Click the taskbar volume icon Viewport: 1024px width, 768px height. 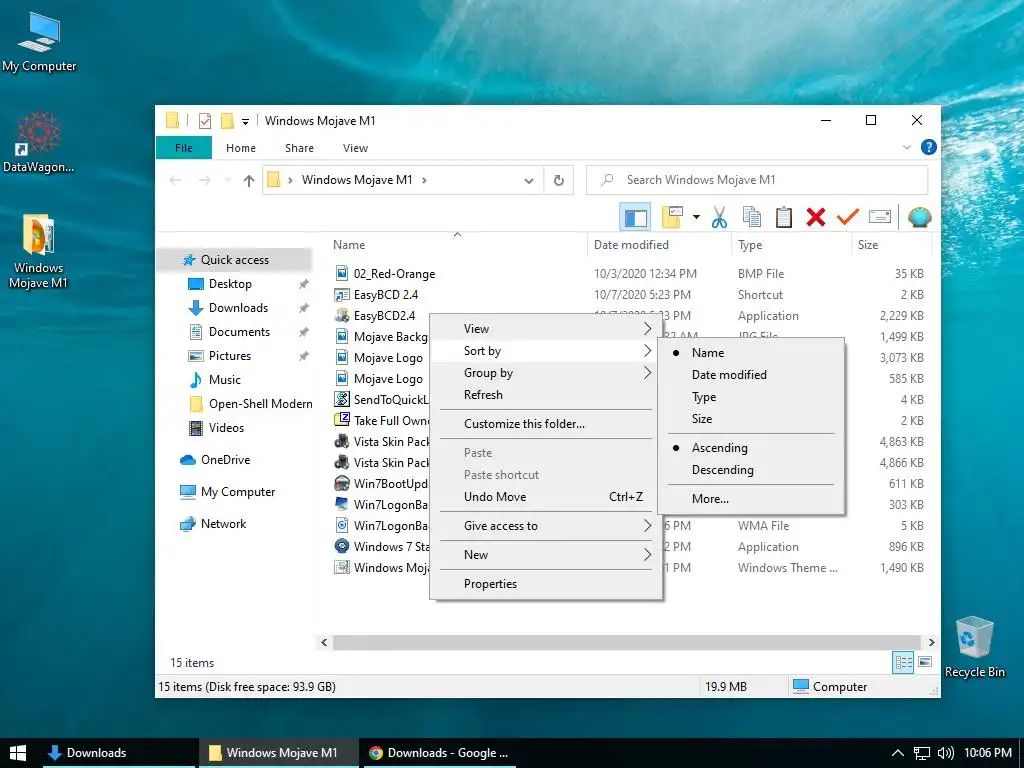946,753
